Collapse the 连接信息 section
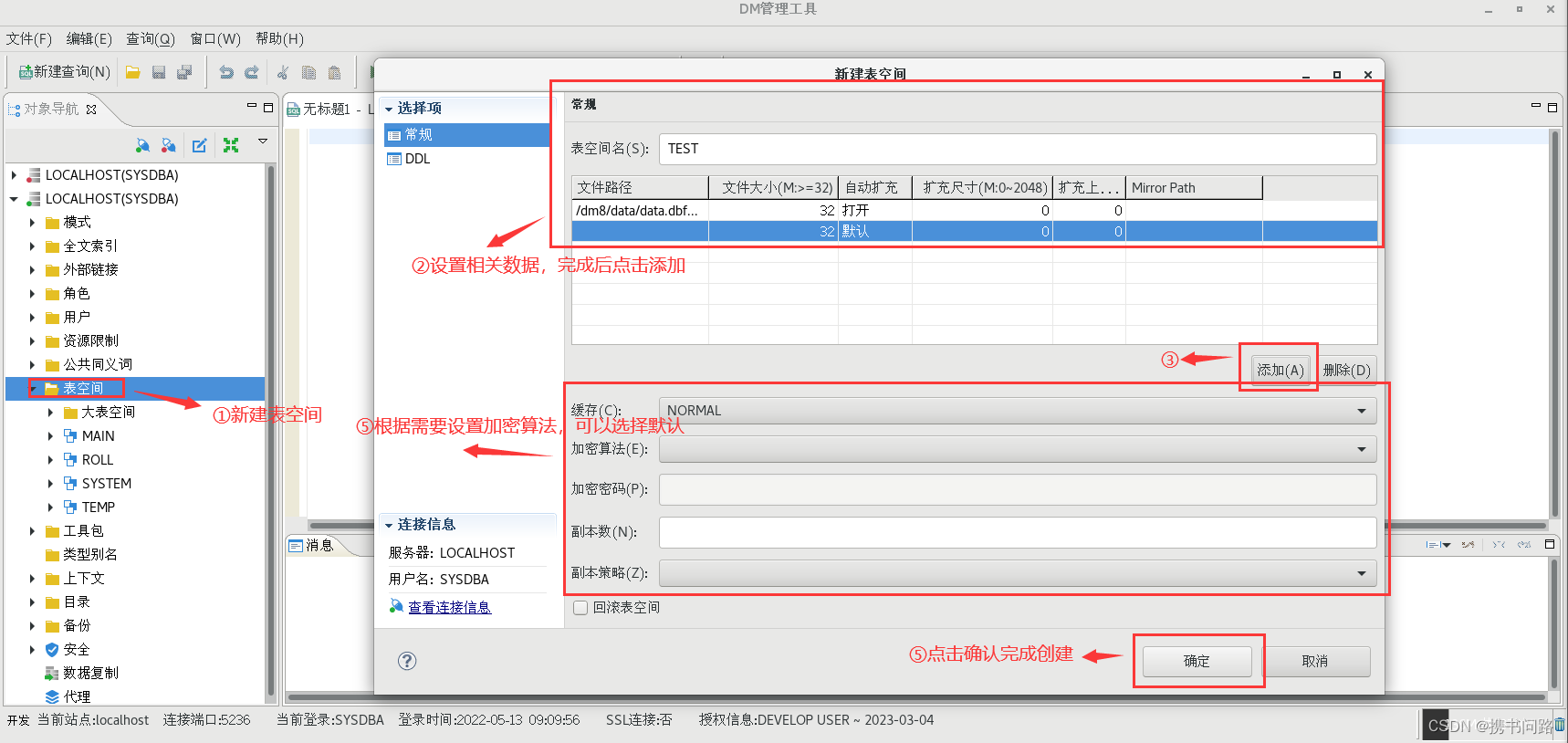 389,526
